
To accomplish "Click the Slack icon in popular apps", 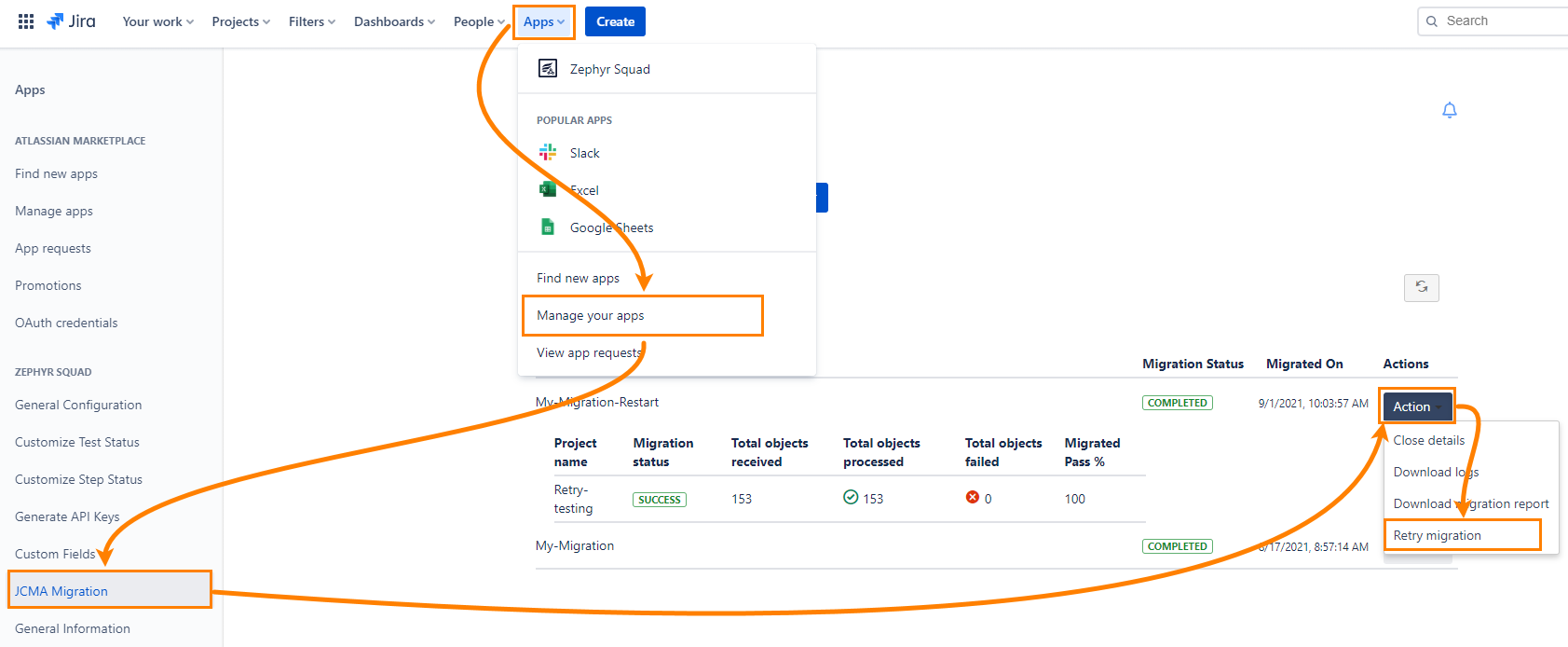I will click(x=548, y=153).
